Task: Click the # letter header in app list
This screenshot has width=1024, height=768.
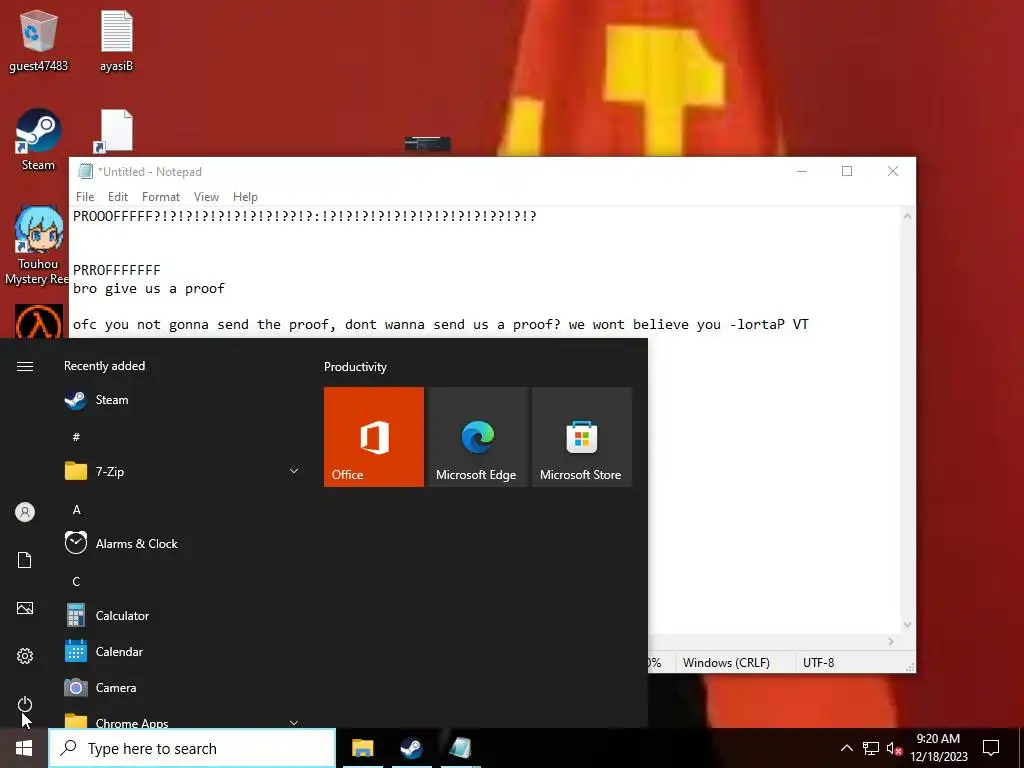Action: [76, 437]
